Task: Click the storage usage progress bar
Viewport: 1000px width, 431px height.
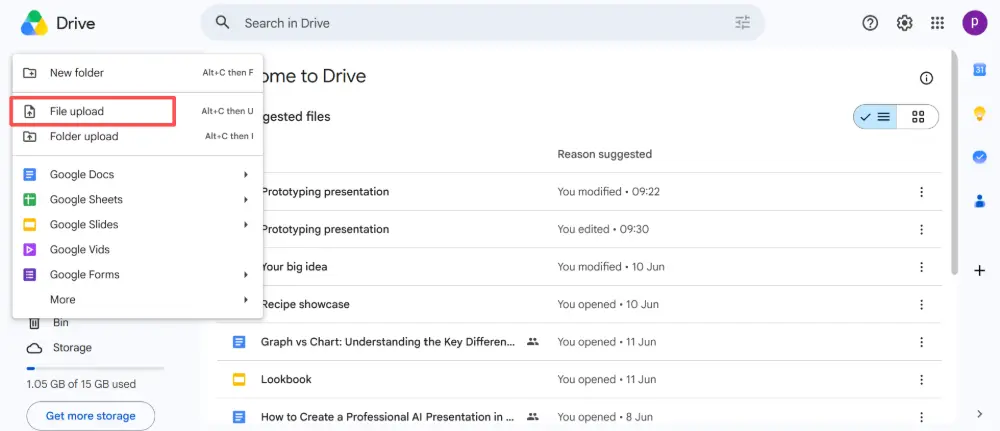Action: [x=95, y=368]
